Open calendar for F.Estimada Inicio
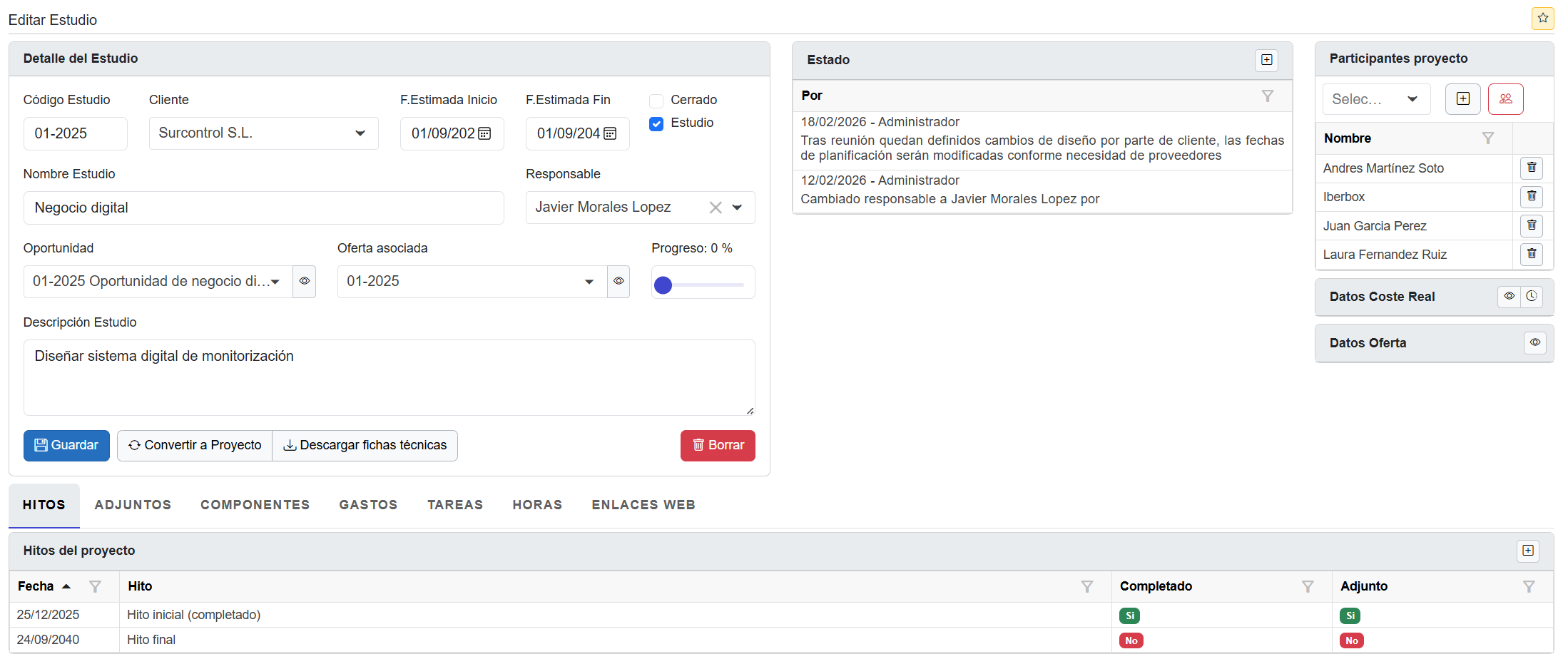The width and height of the screenshot is (1568, 669). tap(484, 134)
